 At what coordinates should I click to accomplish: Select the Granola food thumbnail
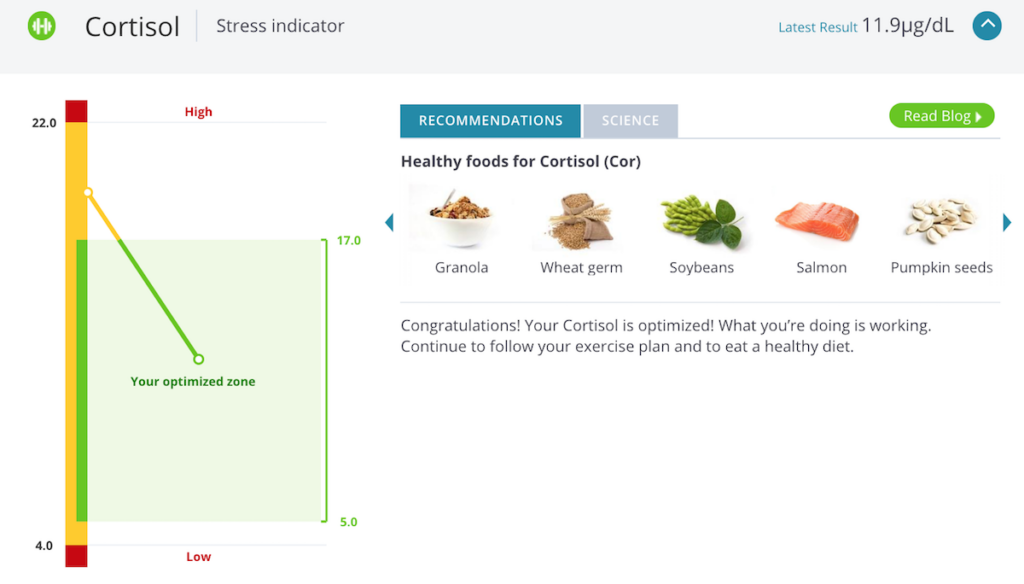click(x=459, y=218)
